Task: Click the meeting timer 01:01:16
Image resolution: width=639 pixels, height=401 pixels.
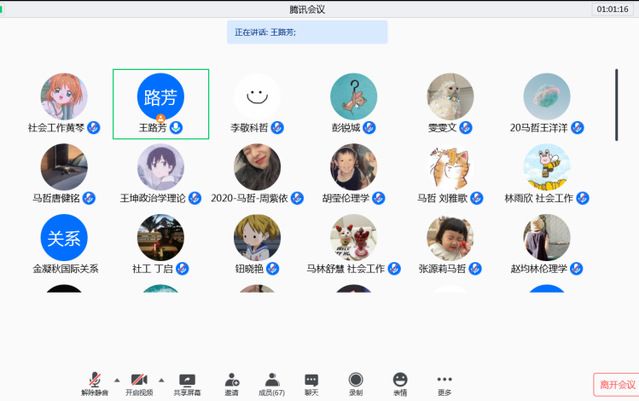Action: tap(612, 9)
